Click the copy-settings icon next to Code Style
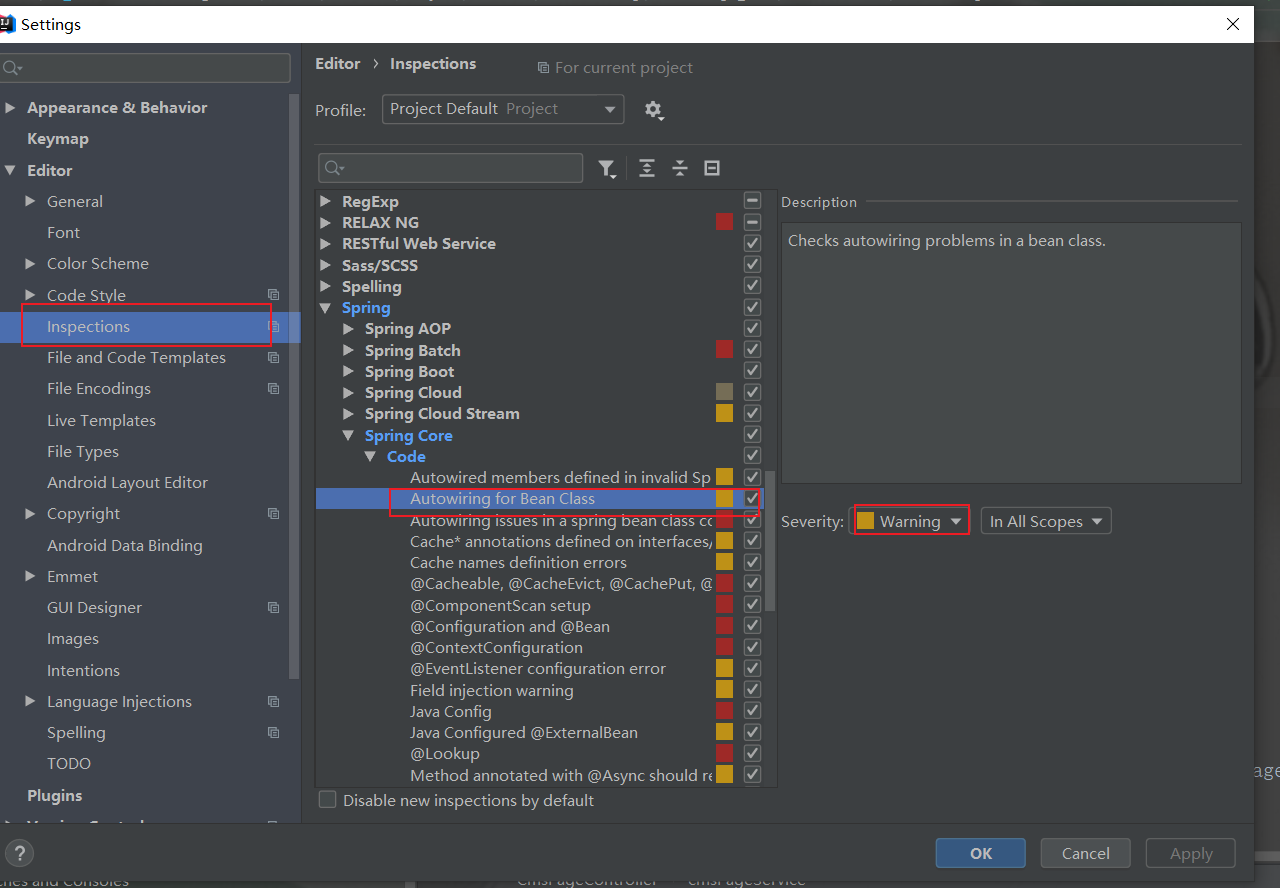Image resolution: width=1280 pixels, height=888 pixels. (273, 295)
